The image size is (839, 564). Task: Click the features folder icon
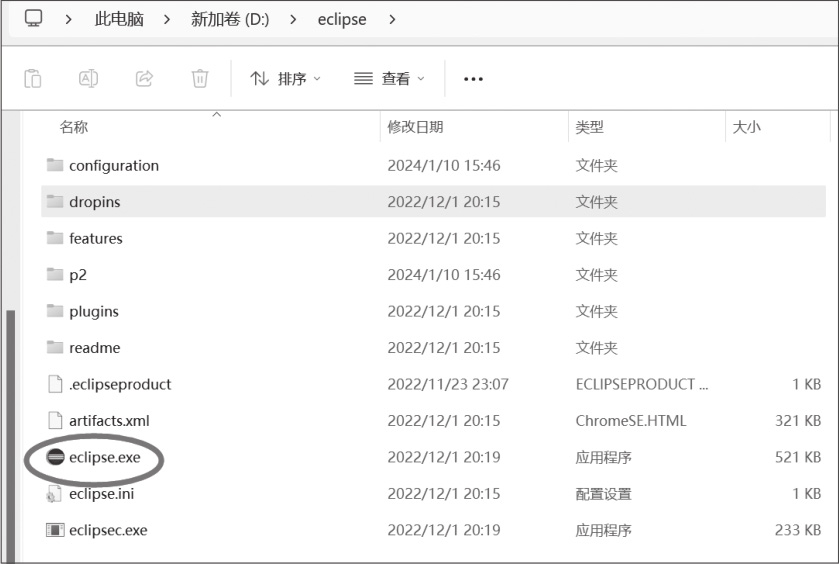pos(55,238)
